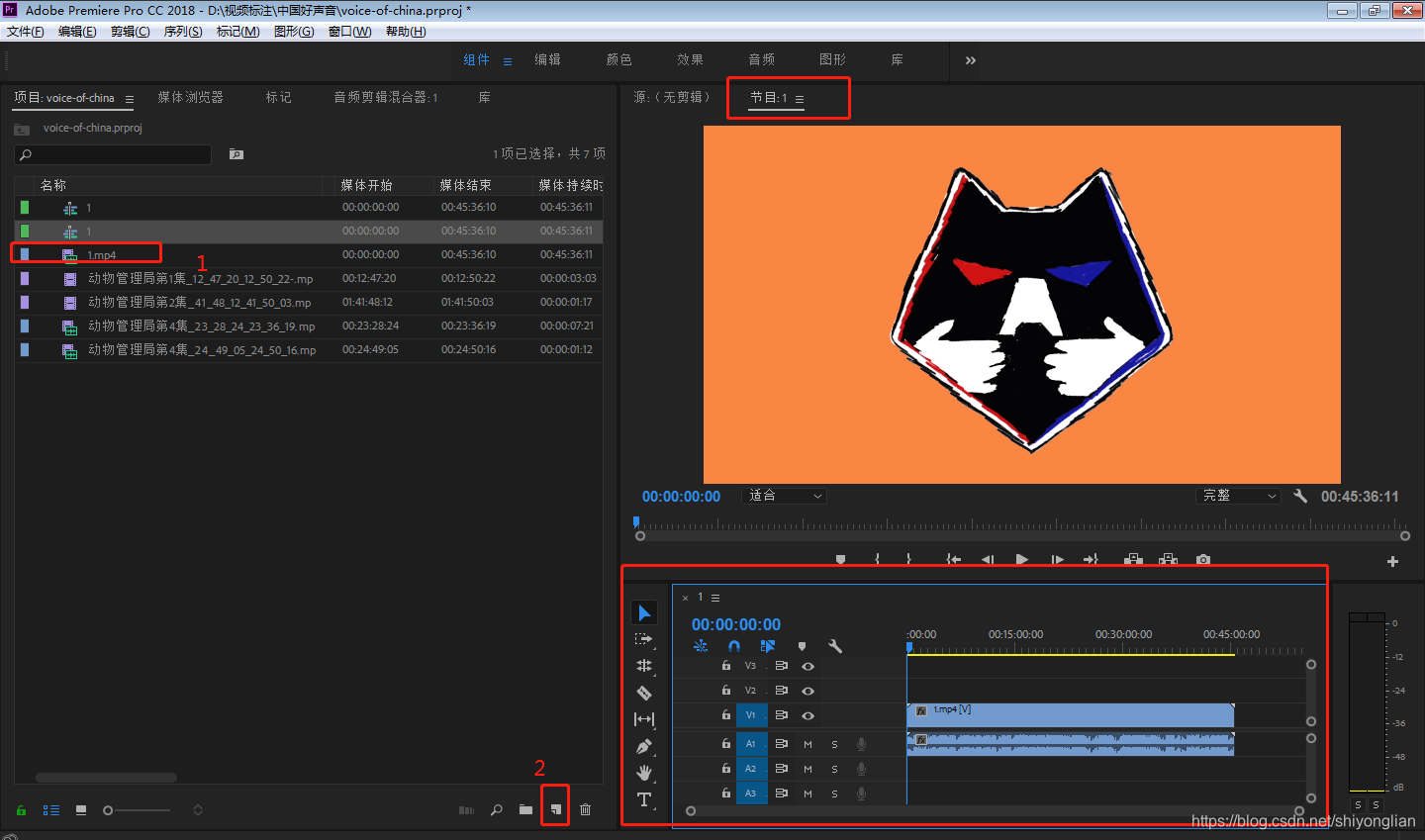Open the Button Editor plus icon
Viewport: 1425px width, 840px height.
click(1392, 561)
